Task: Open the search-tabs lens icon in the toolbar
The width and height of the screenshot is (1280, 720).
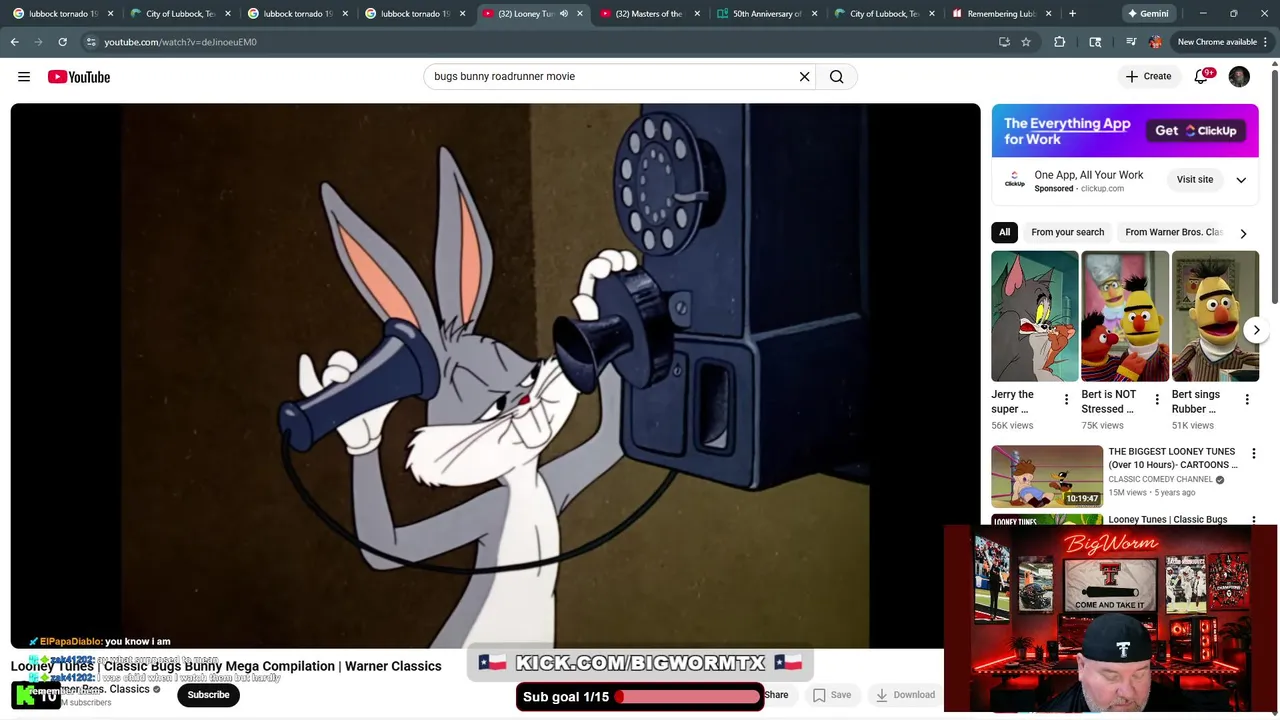Action: pos(1095,42)
